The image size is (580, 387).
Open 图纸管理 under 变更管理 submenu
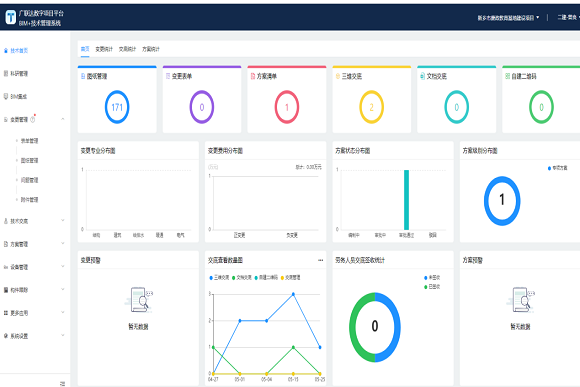click(29, 161)
